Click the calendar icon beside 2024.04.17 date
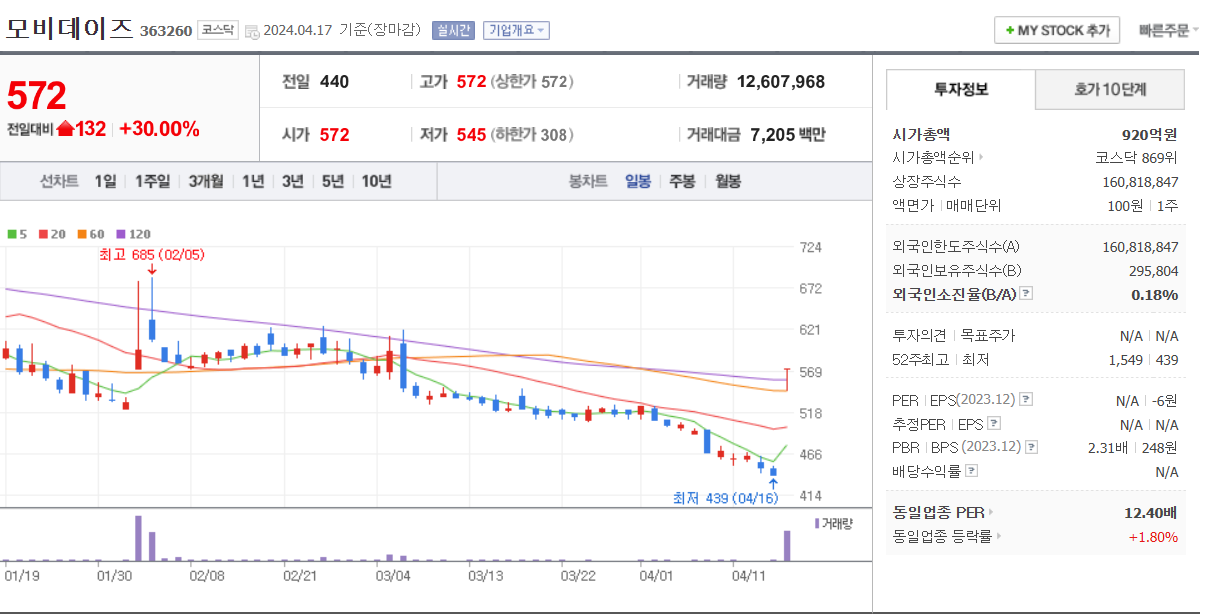The height and width of the screenshot is (614, 1205). click(x=251, y=31)
